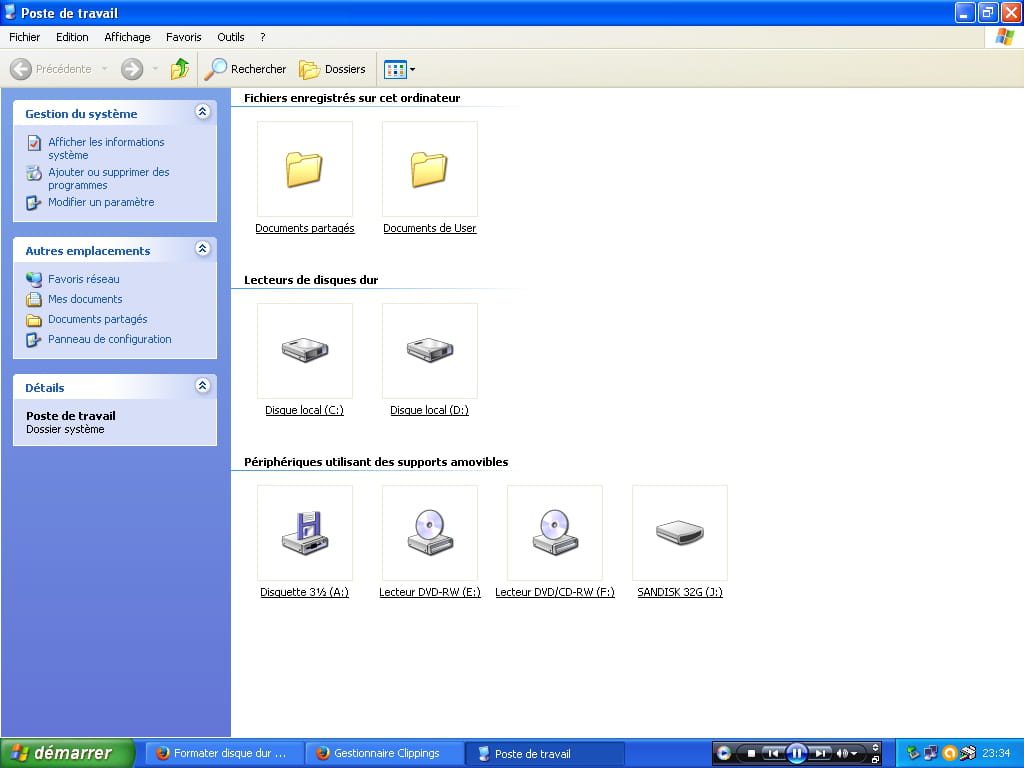Click Modifier un paramètre link
The image size is (1024, 768).
(x=101, y=202)
